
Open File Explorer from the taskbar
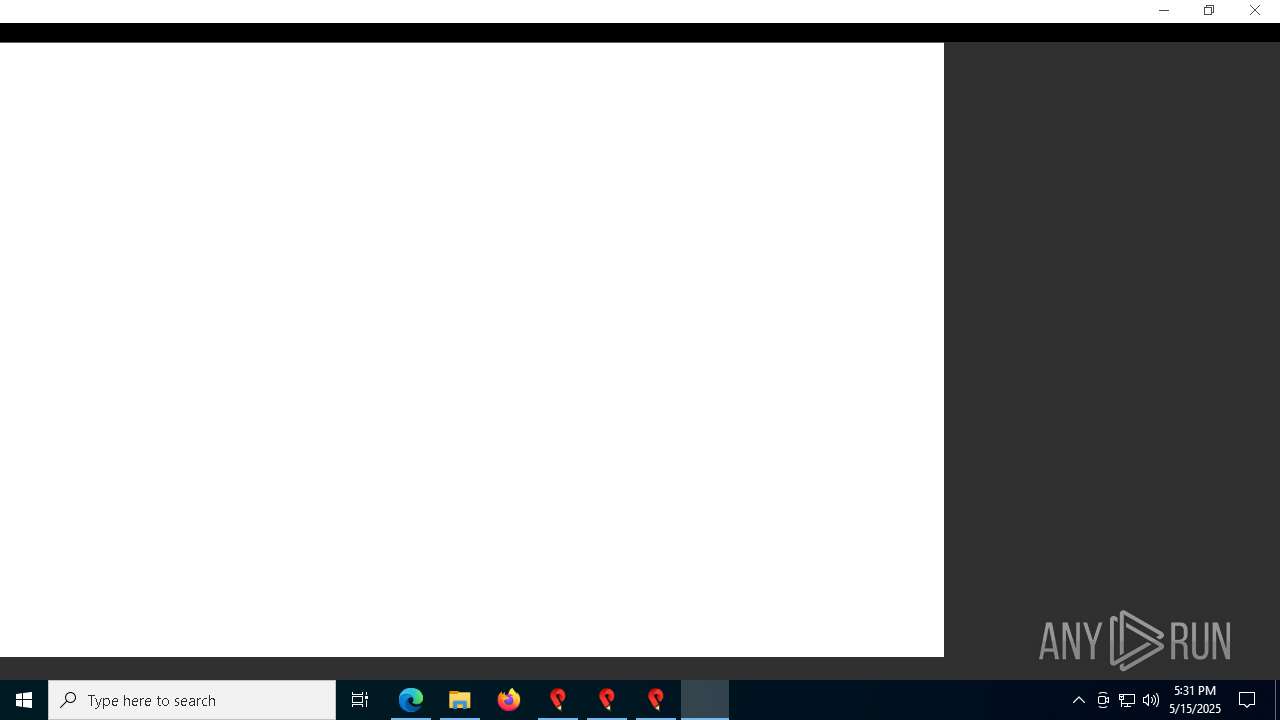click(x=460, y=700)
